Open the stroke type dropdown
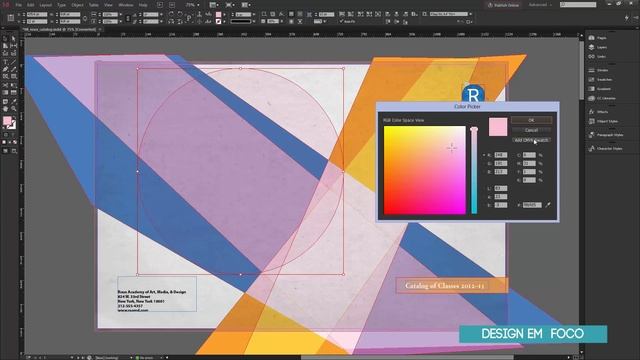This screenshot has height=360, width=640. tap(253, 21)
